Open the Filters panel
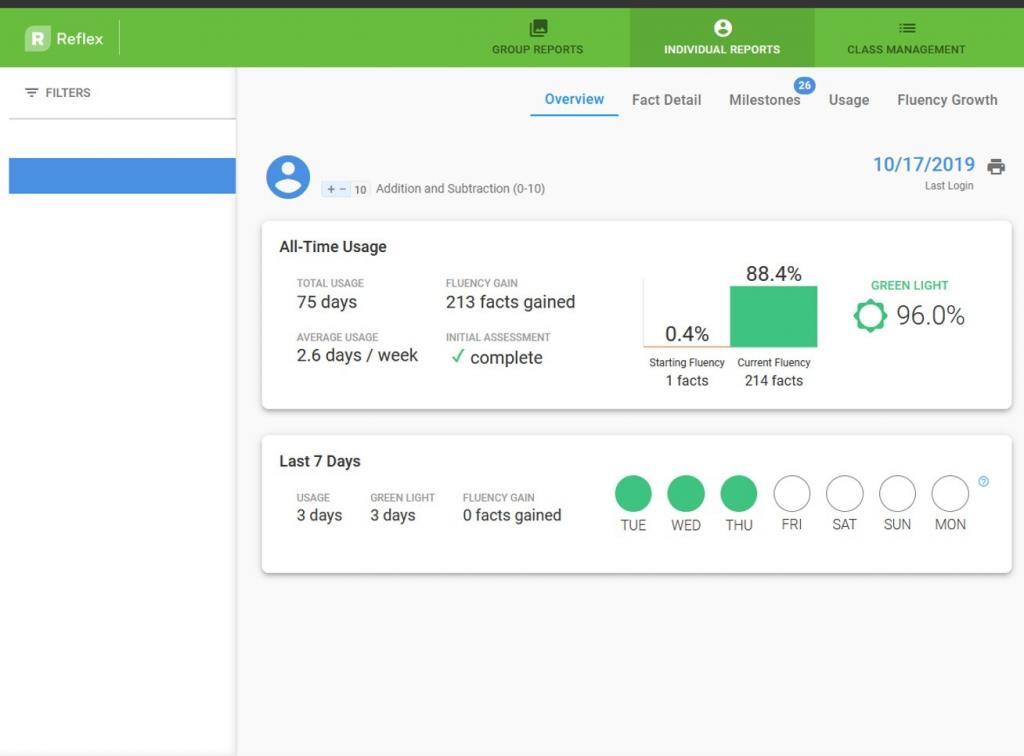1024x756 pixels. pos(57,93)
